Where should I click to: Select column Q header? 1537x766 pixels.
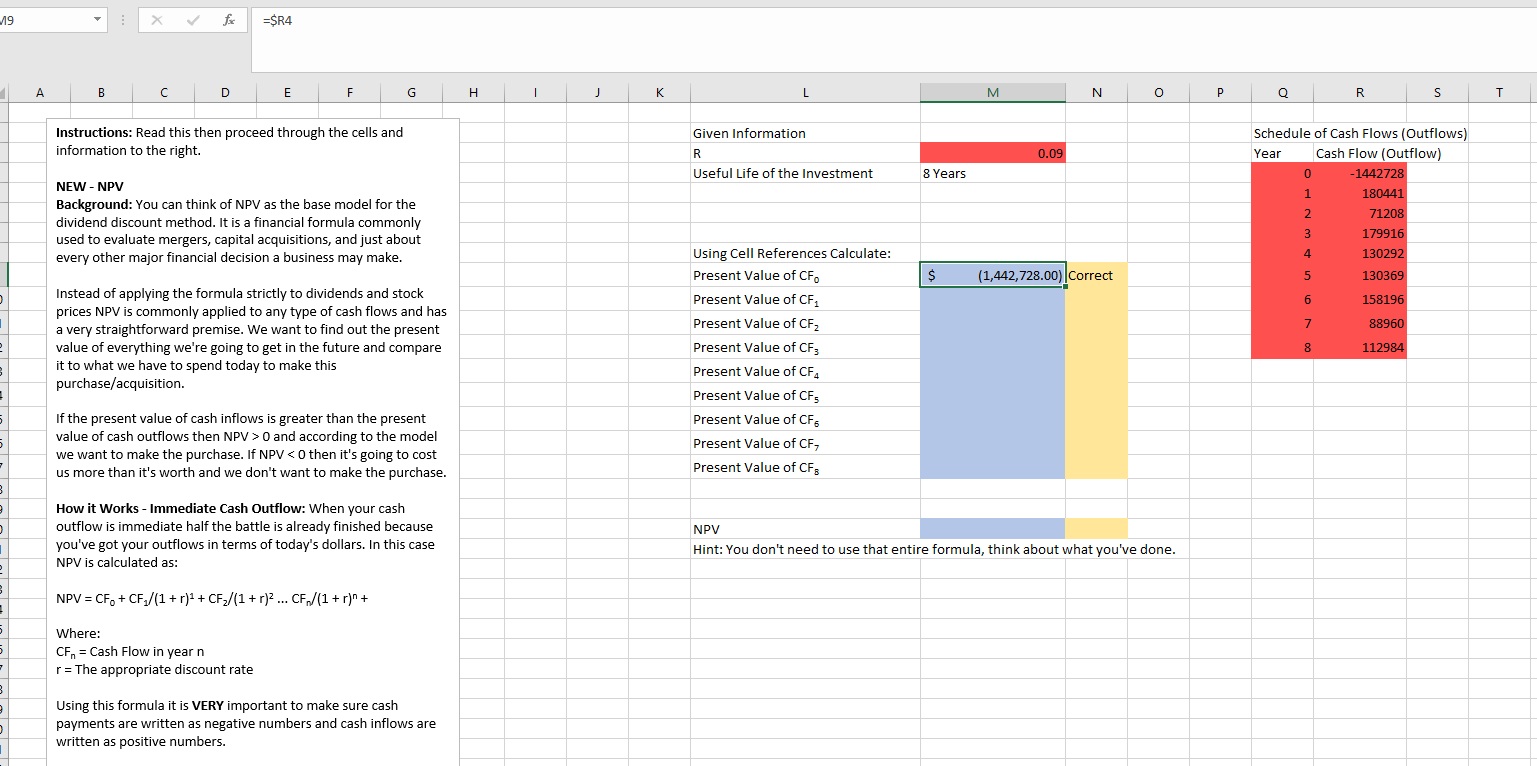click(x=1282, y=93)
